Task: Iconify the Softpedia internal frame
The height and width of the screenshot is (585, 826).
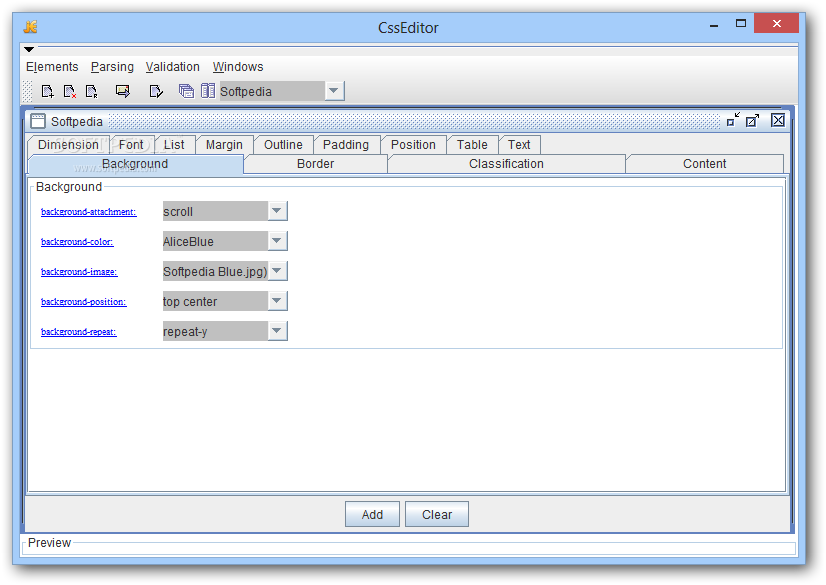Action: click(x=733, y=120)
